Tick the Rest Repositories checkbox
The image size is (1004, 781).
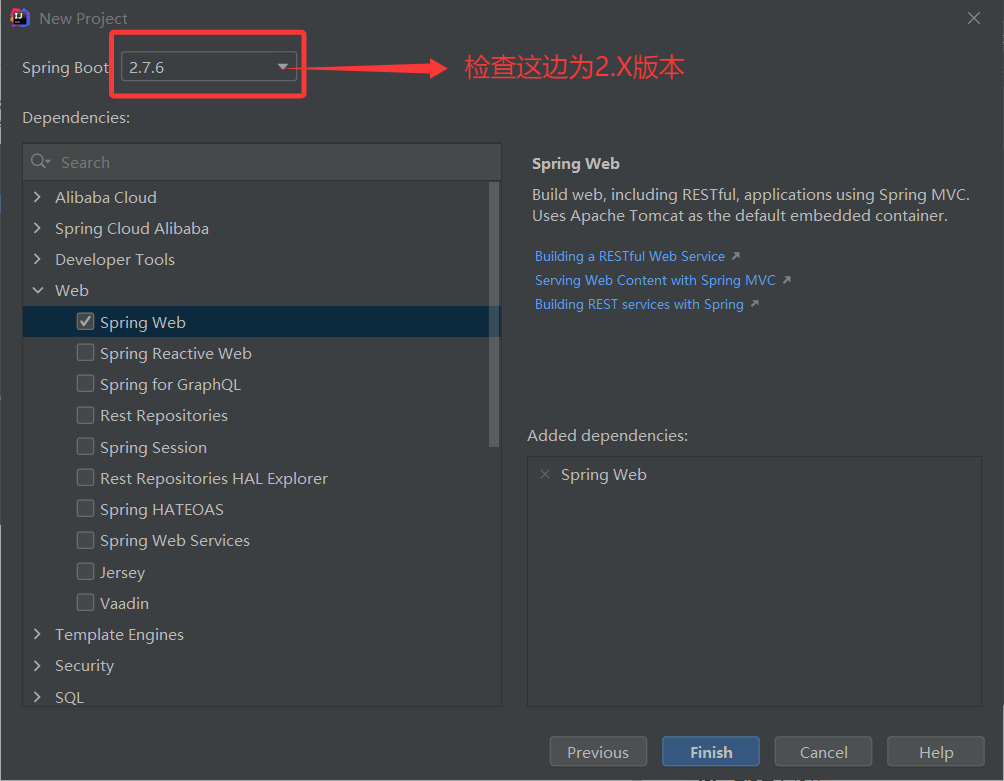tap(85, 415)
